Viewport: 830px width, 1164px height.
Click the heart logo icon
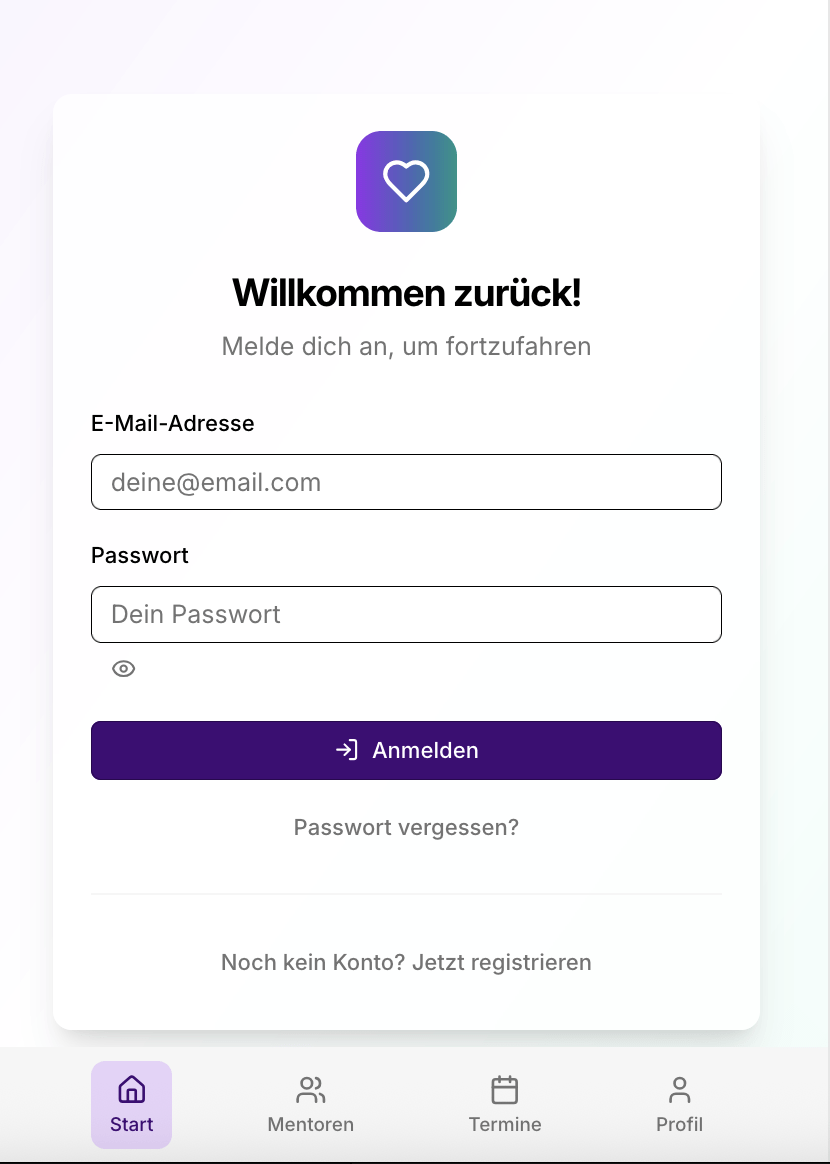406,181
